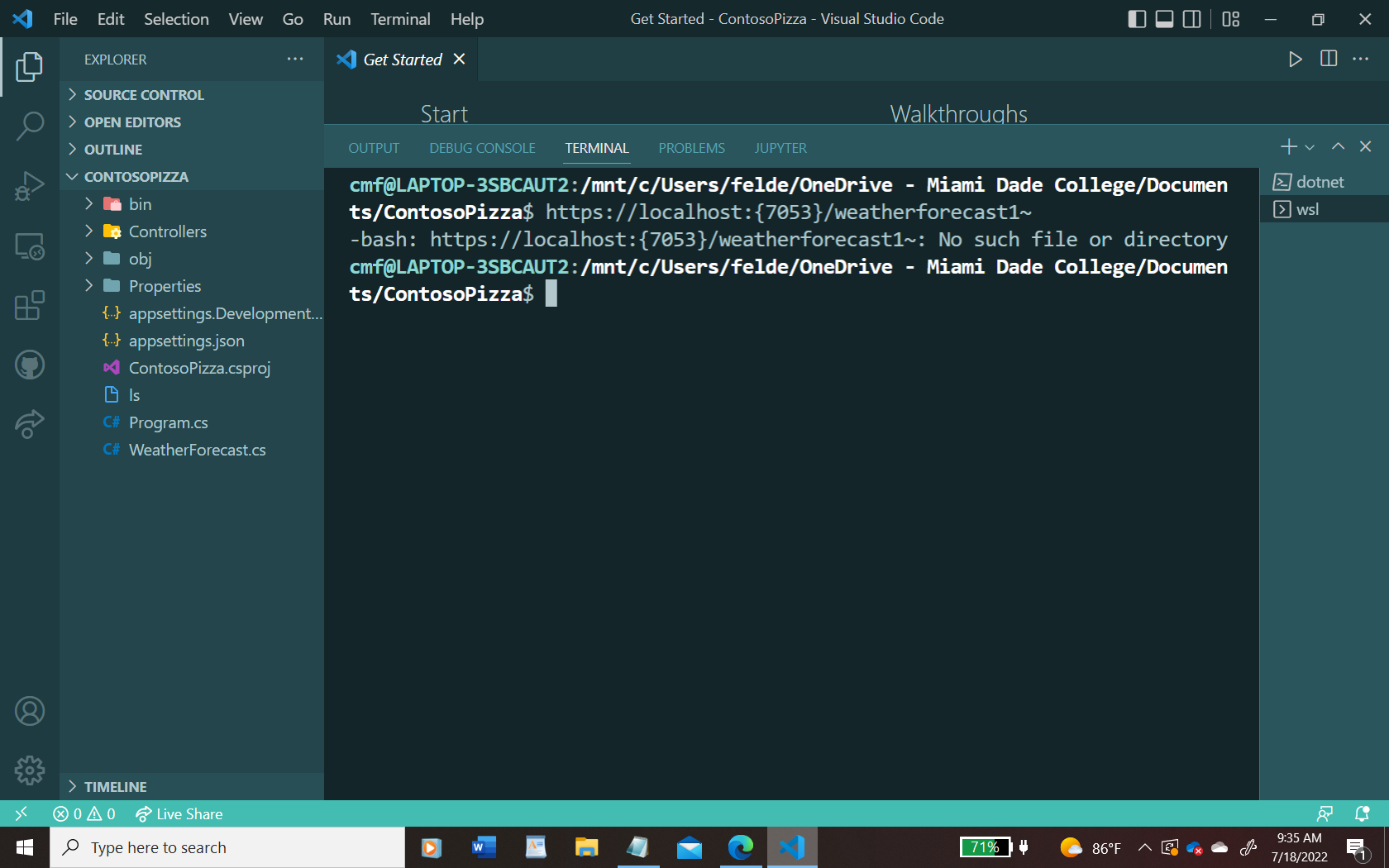Image resolution: width=1389 pixels, height=868 pixels.
Task: Open Program.cs file
Action: click(x=192, y=422)
